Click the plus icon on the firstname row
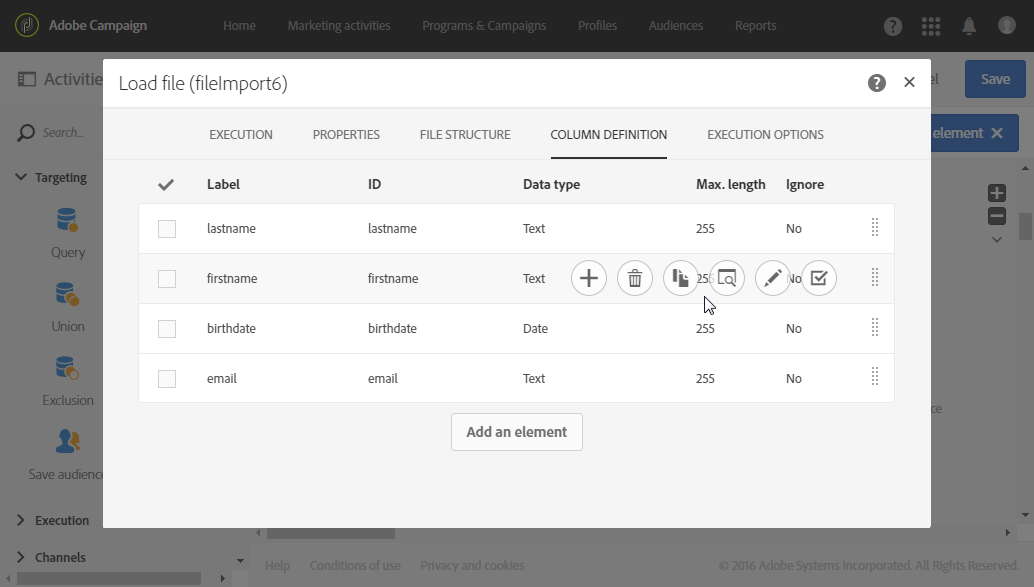1034x587 pixels. [589, 279]
